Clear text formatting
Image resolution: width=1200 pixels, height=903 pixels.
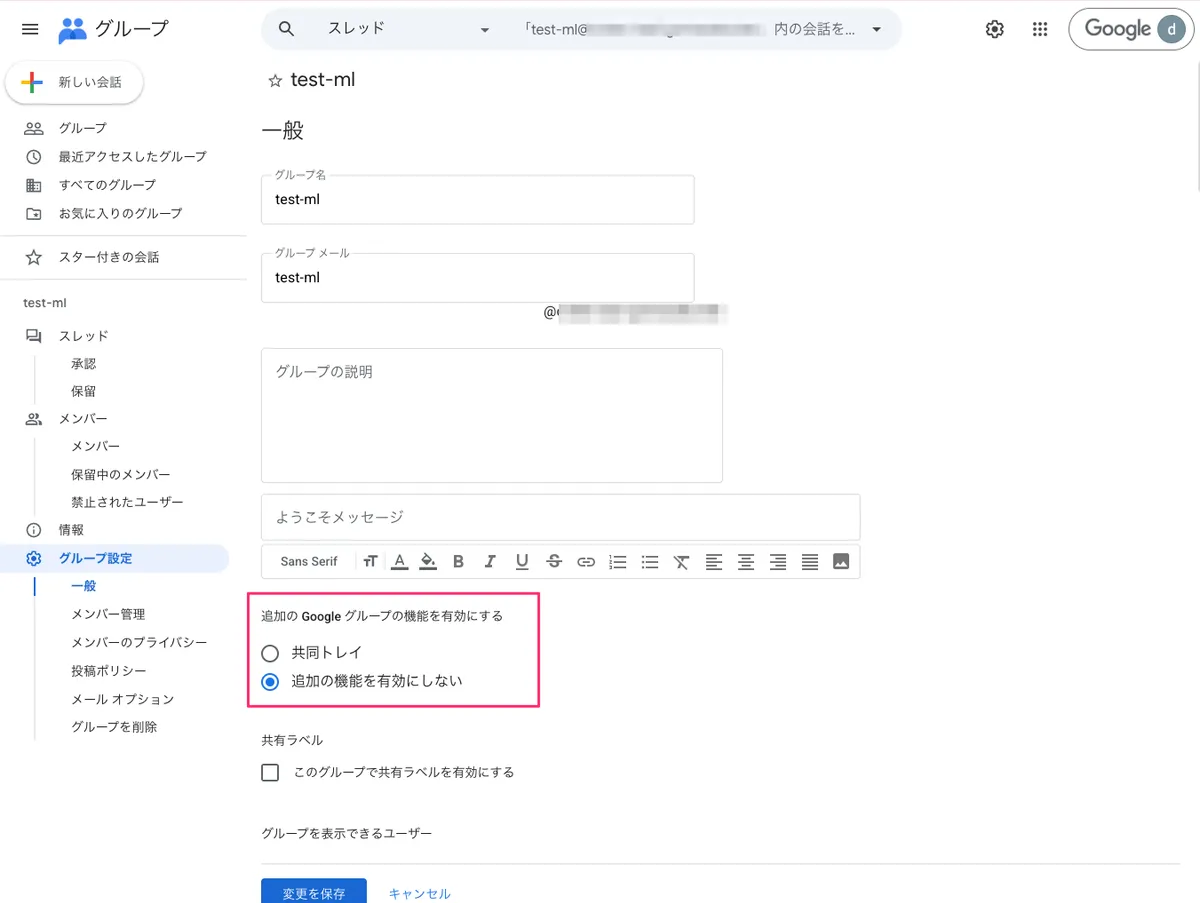[x=681, y=562]
